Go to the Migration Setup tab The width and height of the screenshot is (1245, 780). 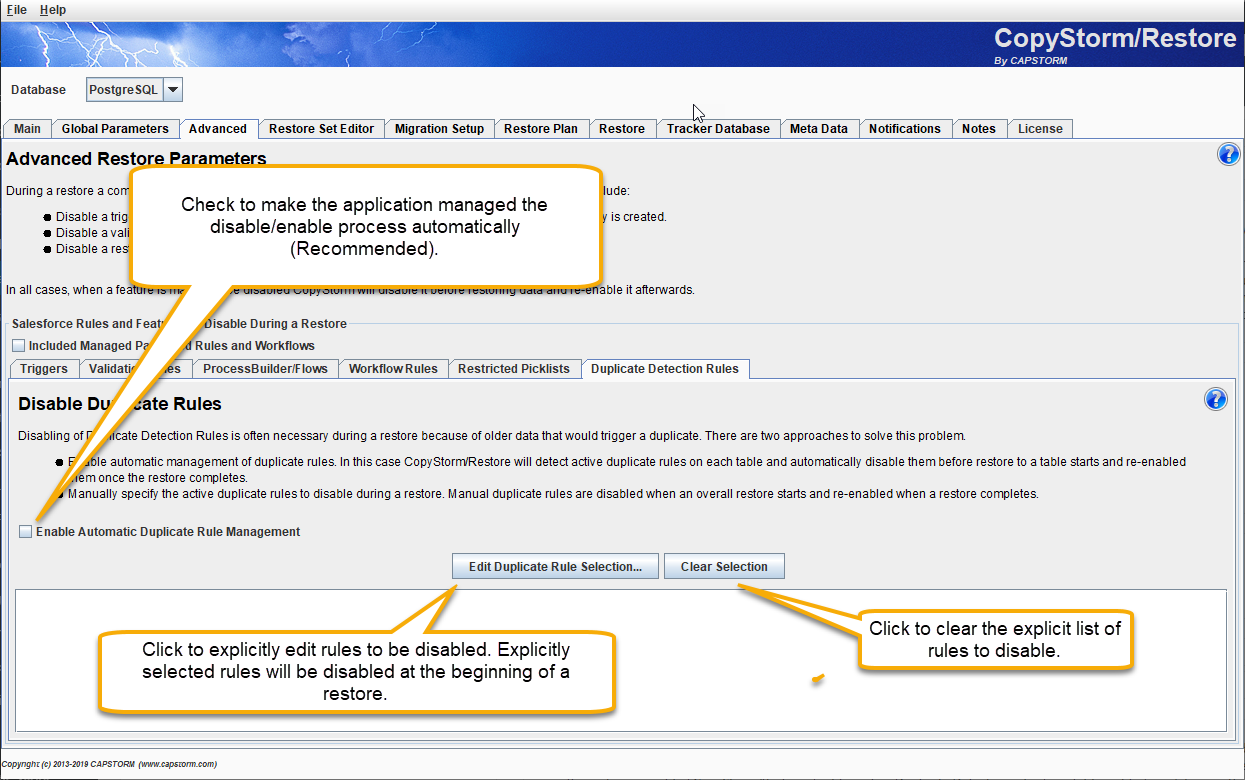coord(439,129)
